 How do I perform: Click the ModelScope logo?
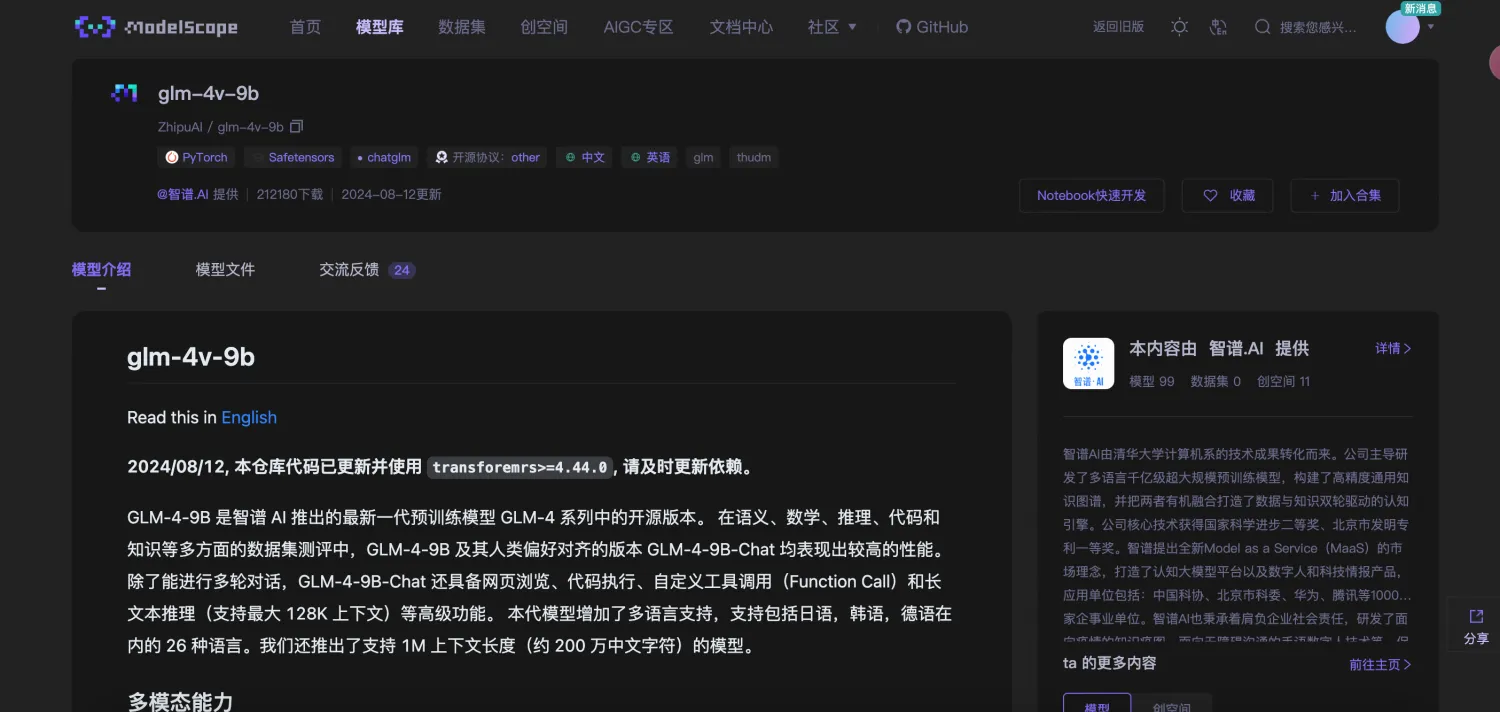pos(156,27)
